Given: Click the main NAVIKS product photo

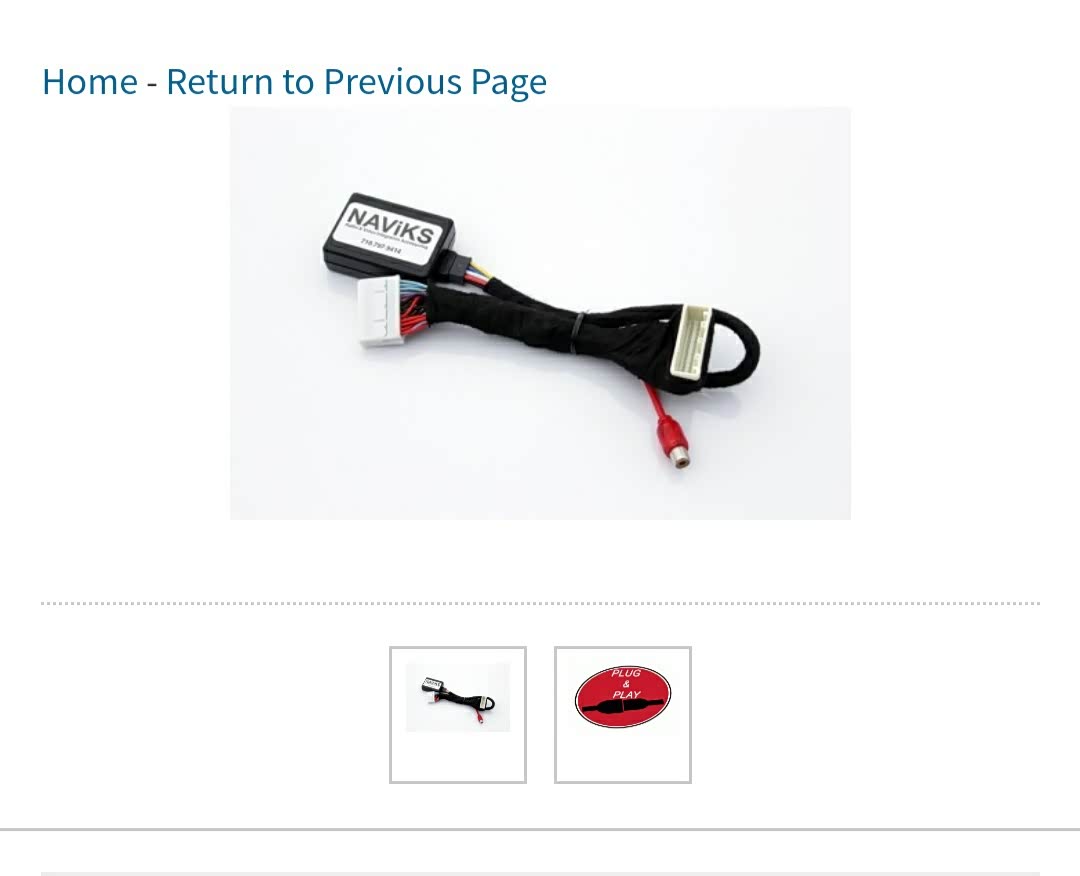Looking at the screenshot, I should coord(540,313).
